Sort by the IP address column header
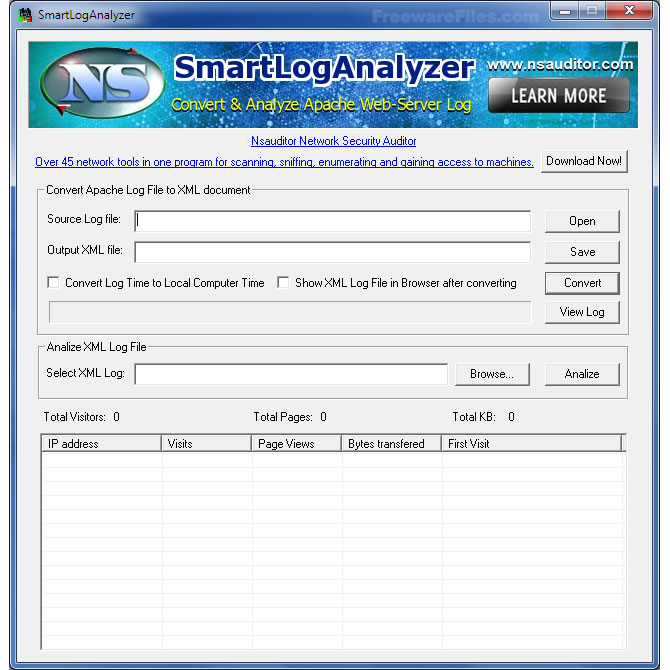This screenshot has height=670, width=670. click(x=101, y=443)
